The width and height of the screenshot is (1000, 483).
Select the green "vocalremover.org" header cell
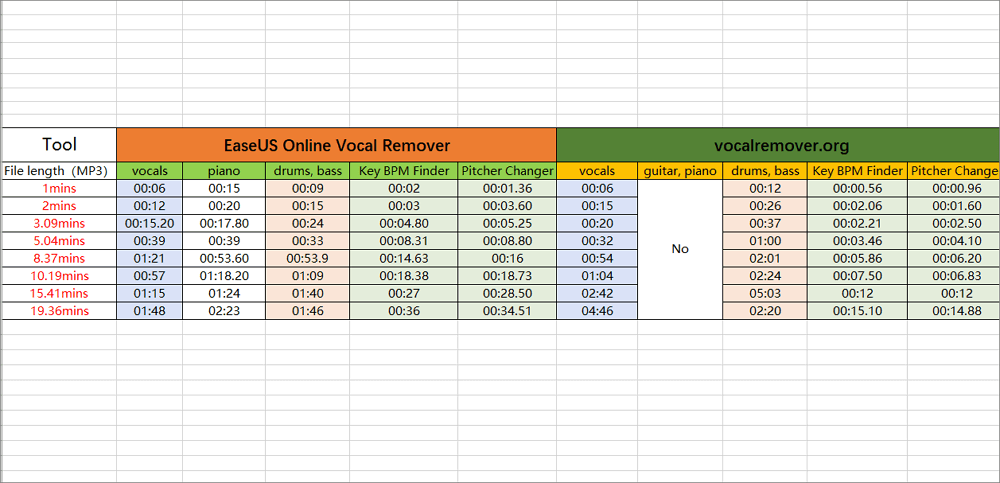777,145
